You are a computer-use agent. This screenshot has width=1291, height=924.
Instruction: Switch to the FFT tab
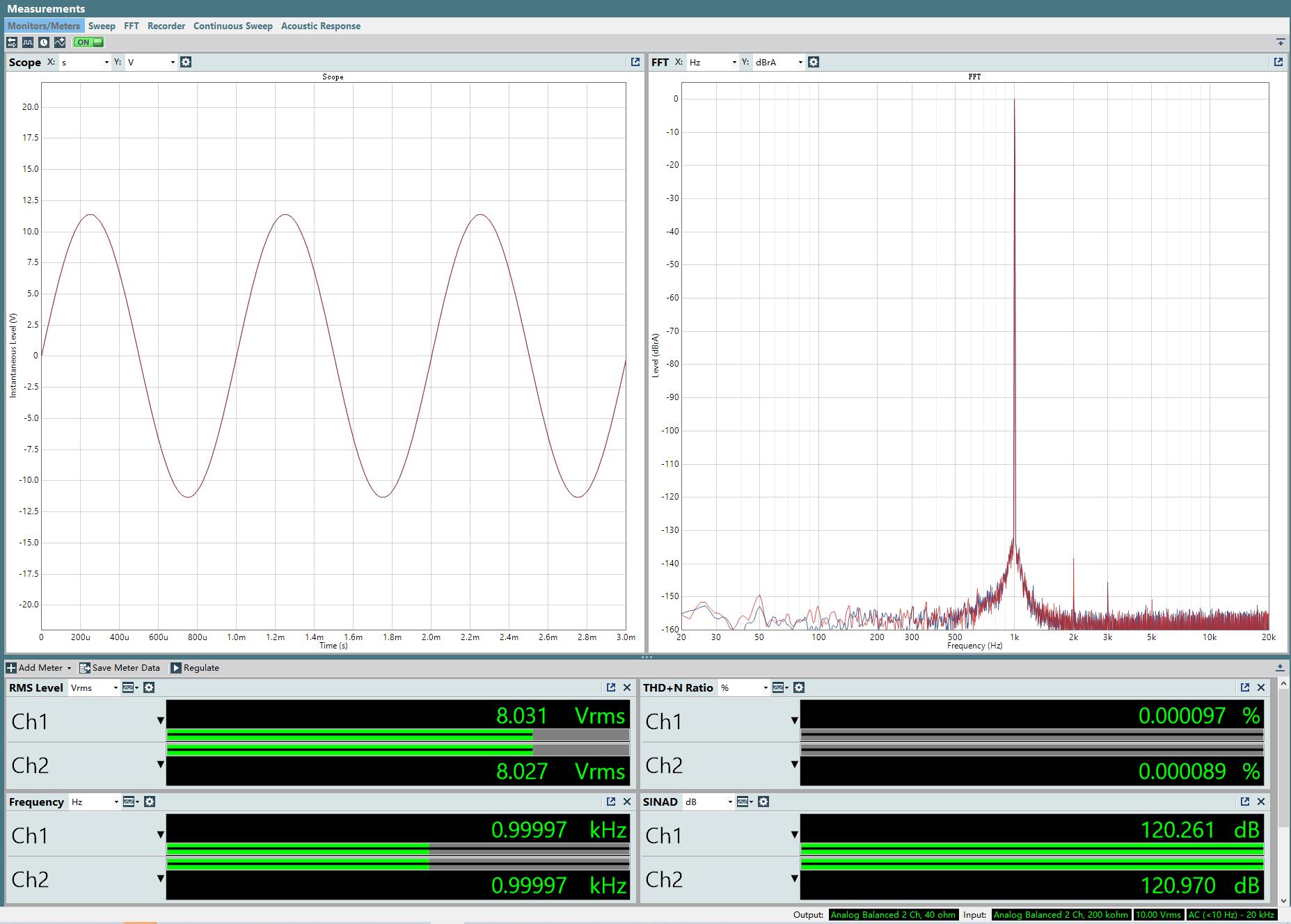pyautogui.click(x=132, y=26)
